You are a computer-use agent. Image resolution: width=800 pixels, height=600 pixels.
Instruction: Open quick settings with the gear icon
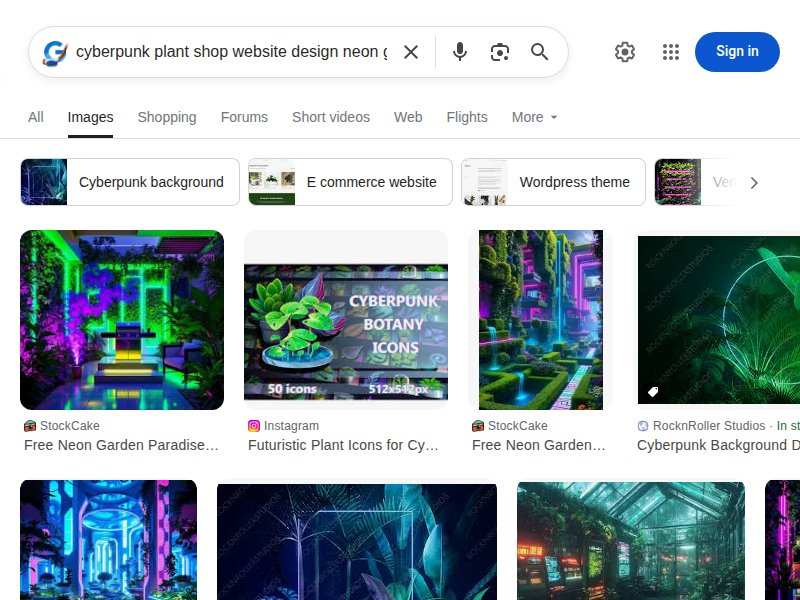tap(625, 51)
